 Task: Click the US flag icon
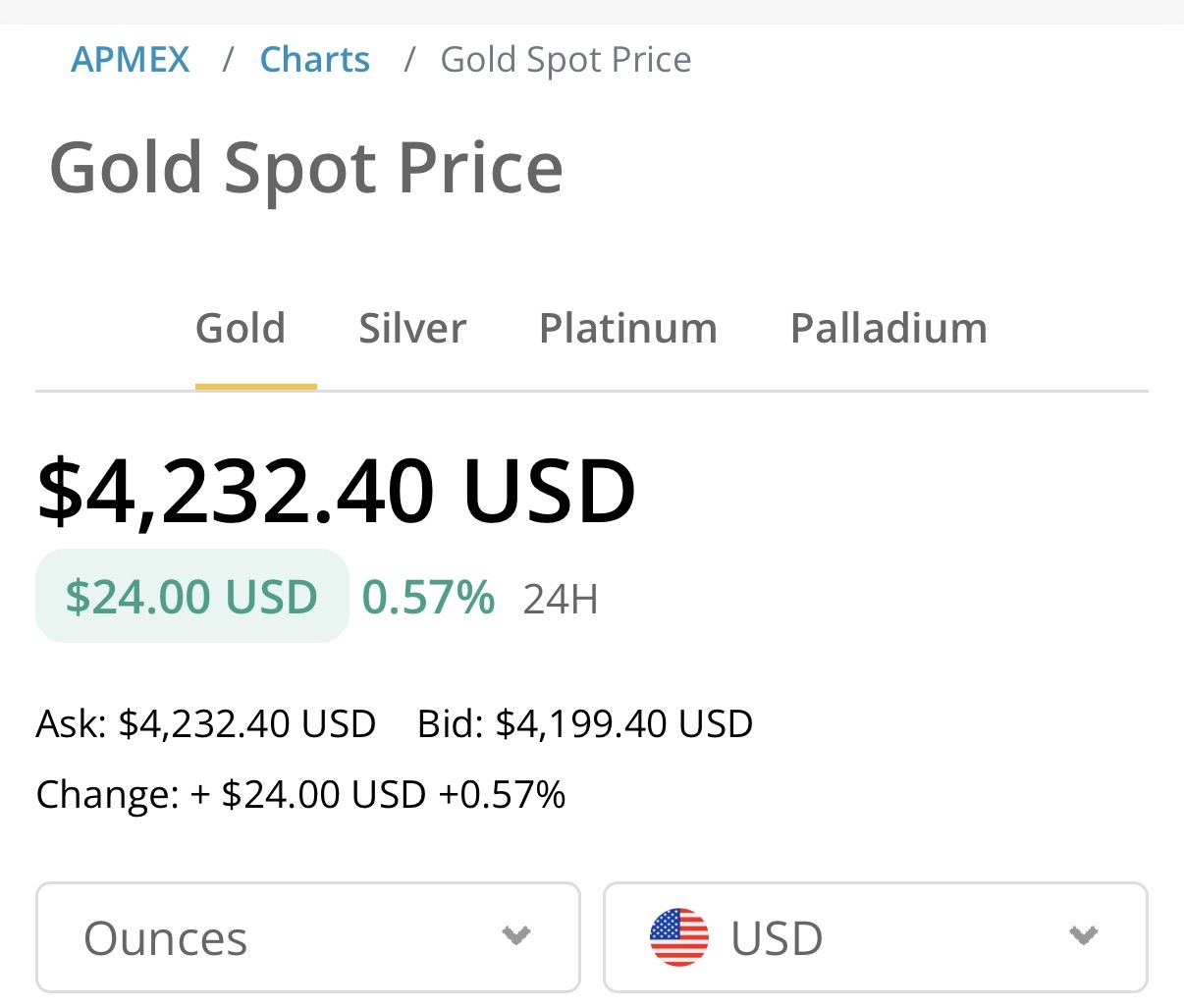pyautogui.click(x=678, y=937)
